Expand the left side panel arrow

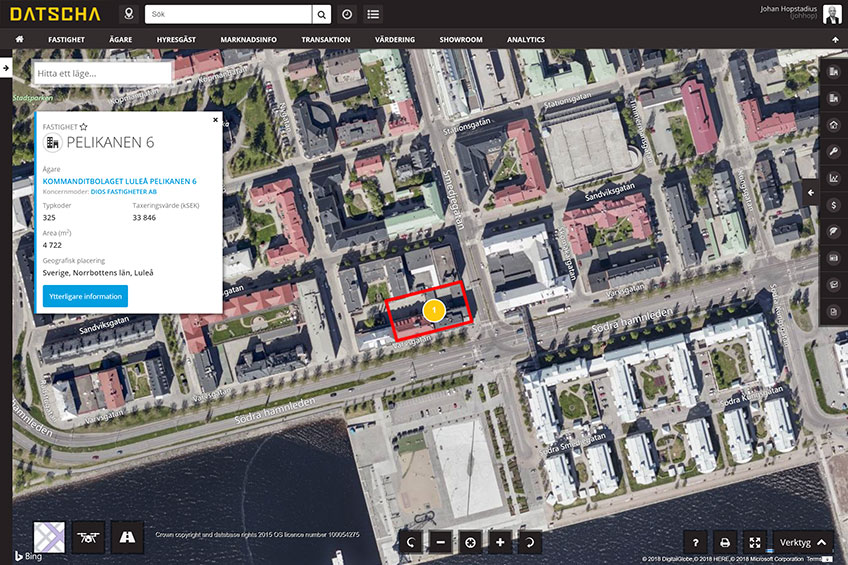pyautogui.click(x=5, y=68)
